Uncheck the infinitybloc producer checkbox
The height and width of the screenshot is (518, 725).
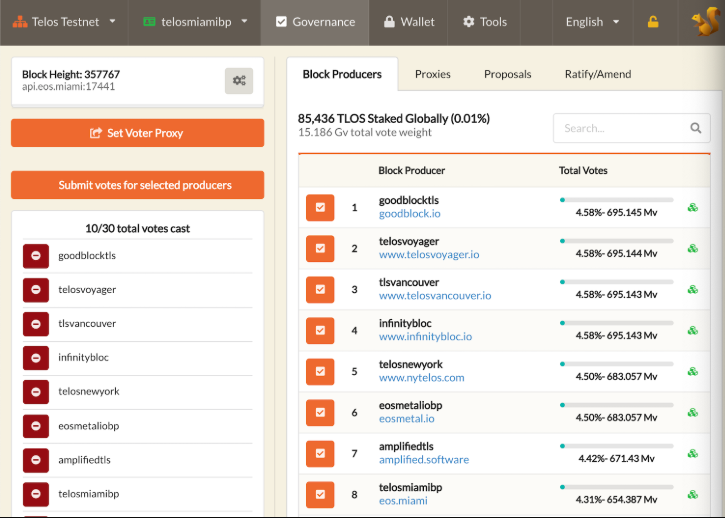point(320,330)
